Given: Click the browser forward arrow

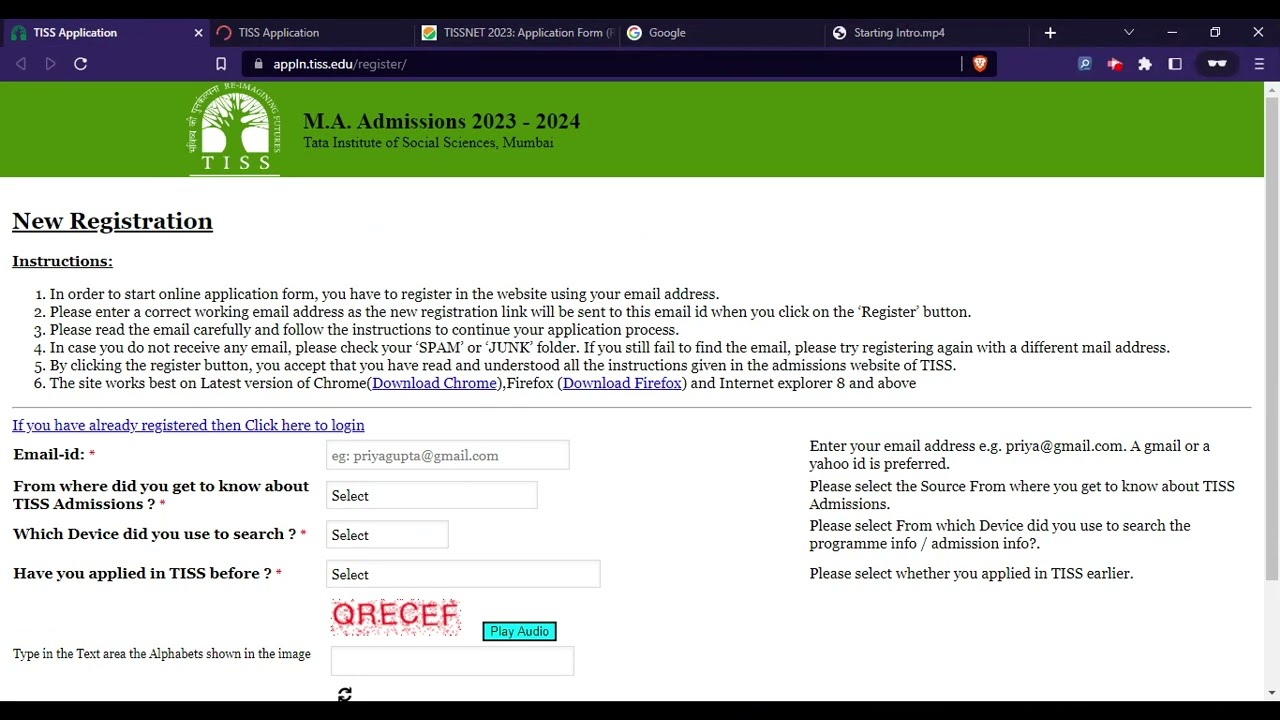Looking at the screenshot, I should pyautogui.click(x=51, y=64).
